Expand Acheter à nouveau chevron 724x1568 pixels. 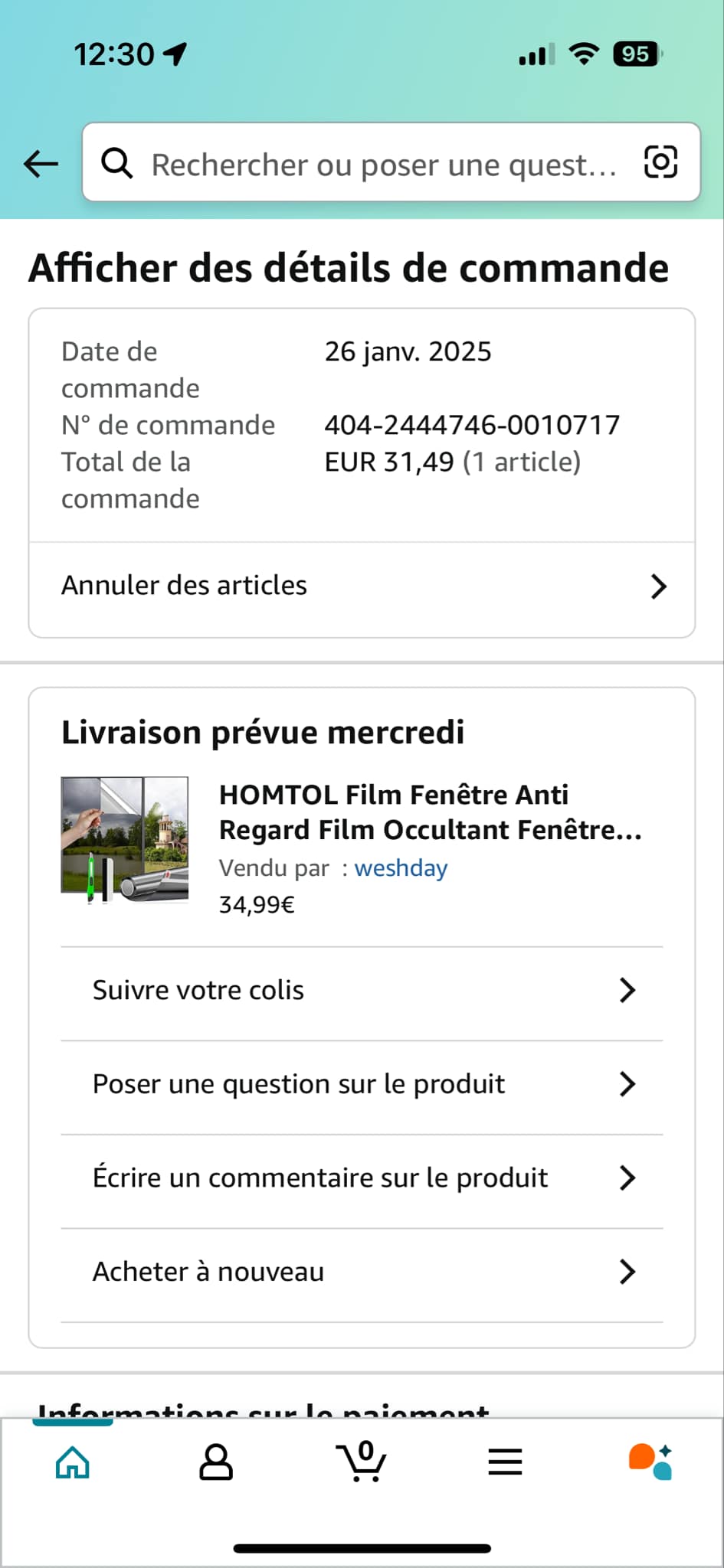click(627, 1272)
